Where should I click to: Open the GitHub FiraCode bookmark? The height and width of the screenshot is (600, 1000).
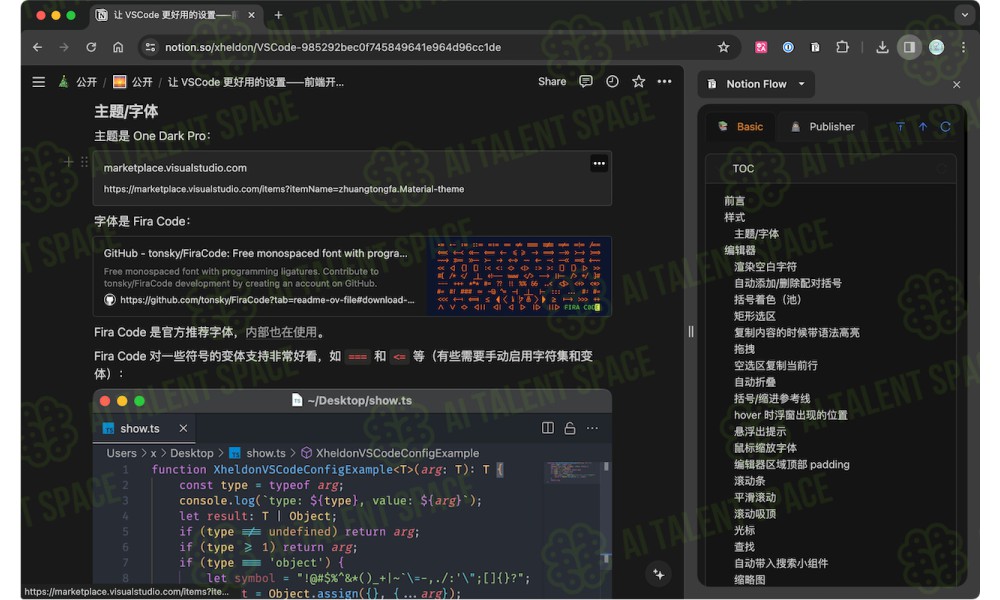tap(352, 276)
